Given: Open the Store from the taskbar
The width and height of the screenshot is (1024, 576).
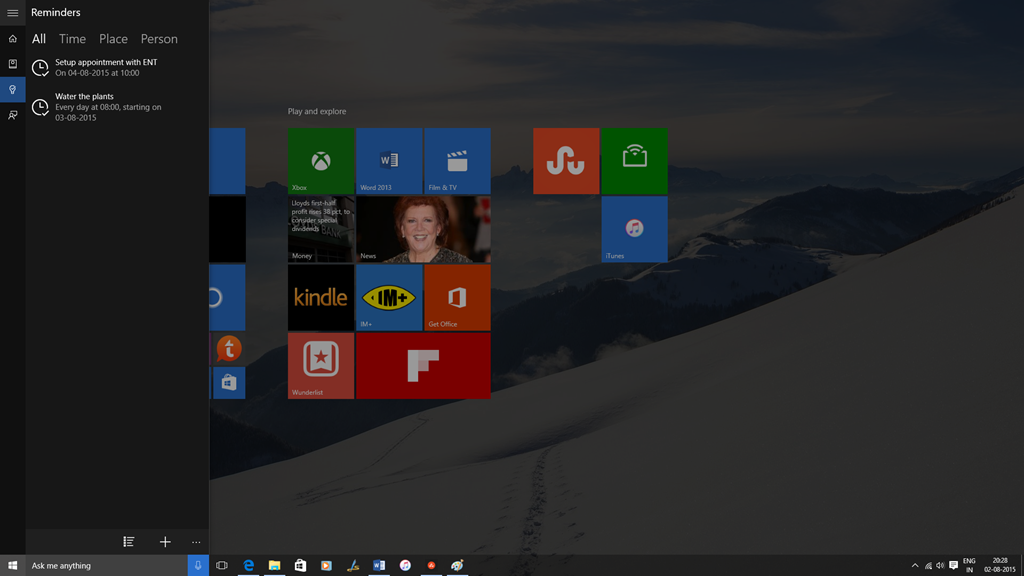Looking at the screenshot, I should tap(300, 566).
